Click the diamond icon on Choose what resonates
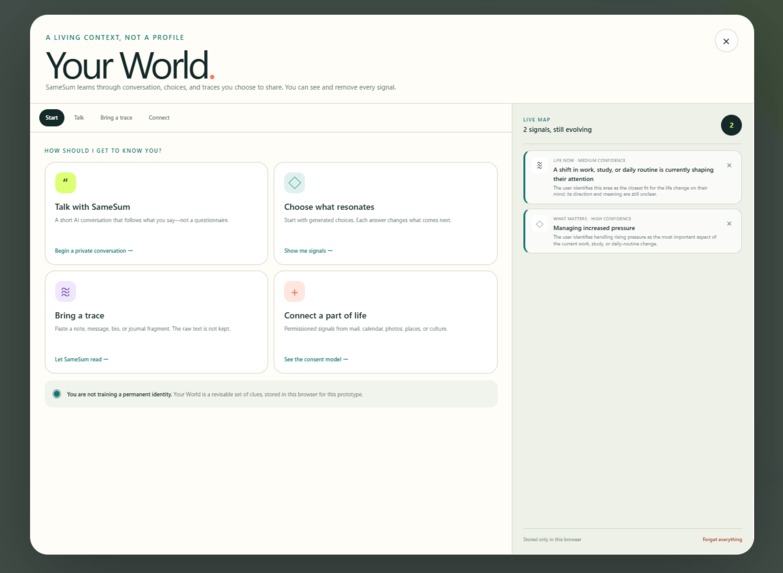The height and width of the screenshot is (573, 783). tap(295, 183)
